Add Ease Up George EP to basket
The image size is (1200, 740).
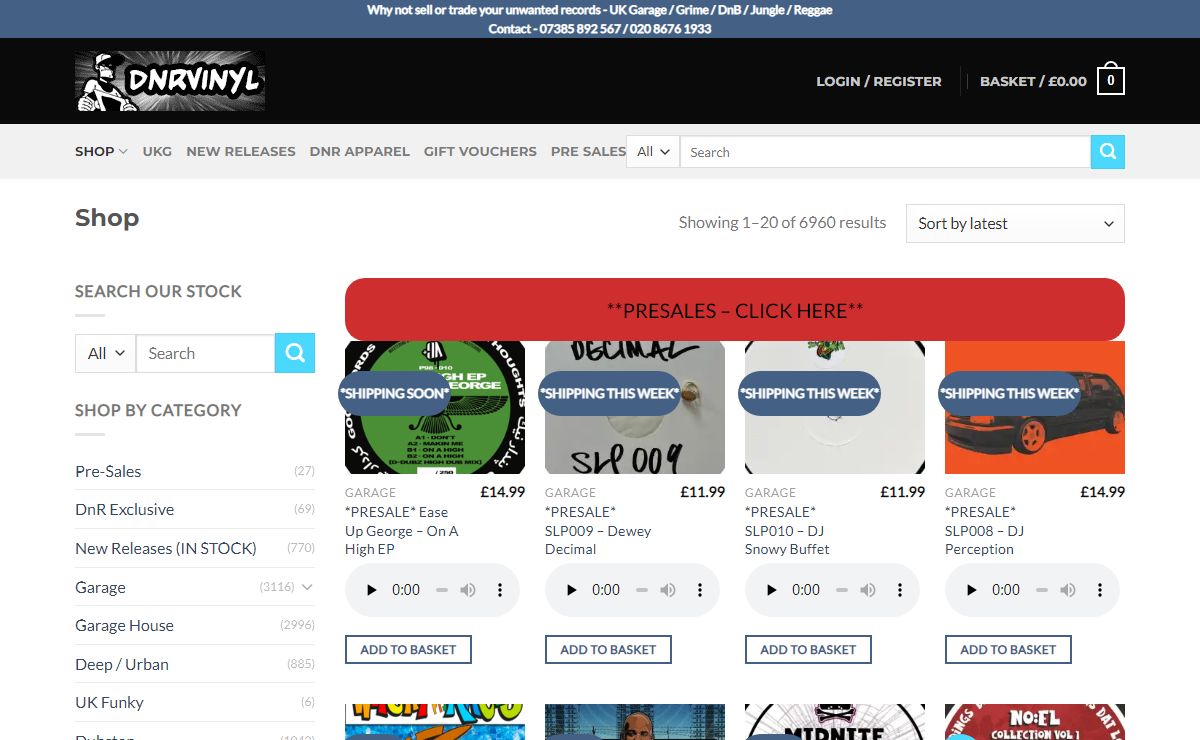[408, 649]
